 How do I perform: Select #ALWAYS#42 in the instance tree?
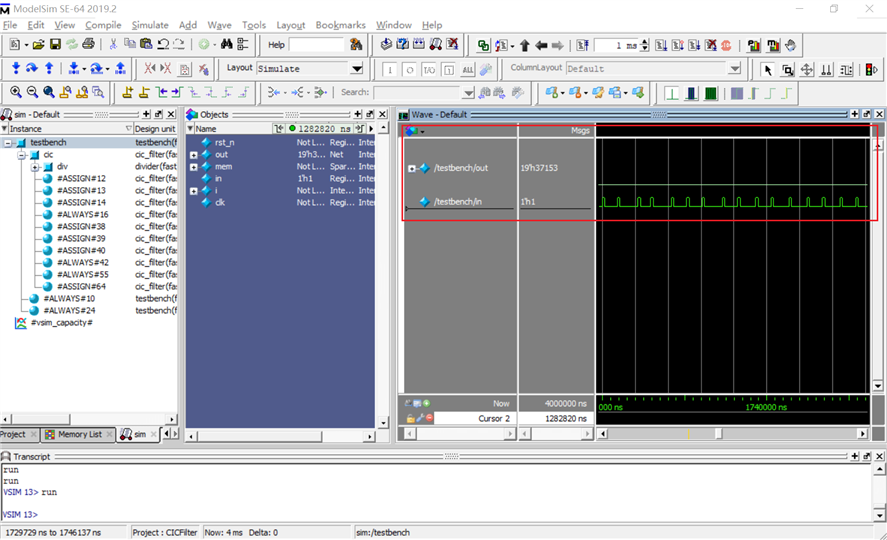click(x=83, y=262)
